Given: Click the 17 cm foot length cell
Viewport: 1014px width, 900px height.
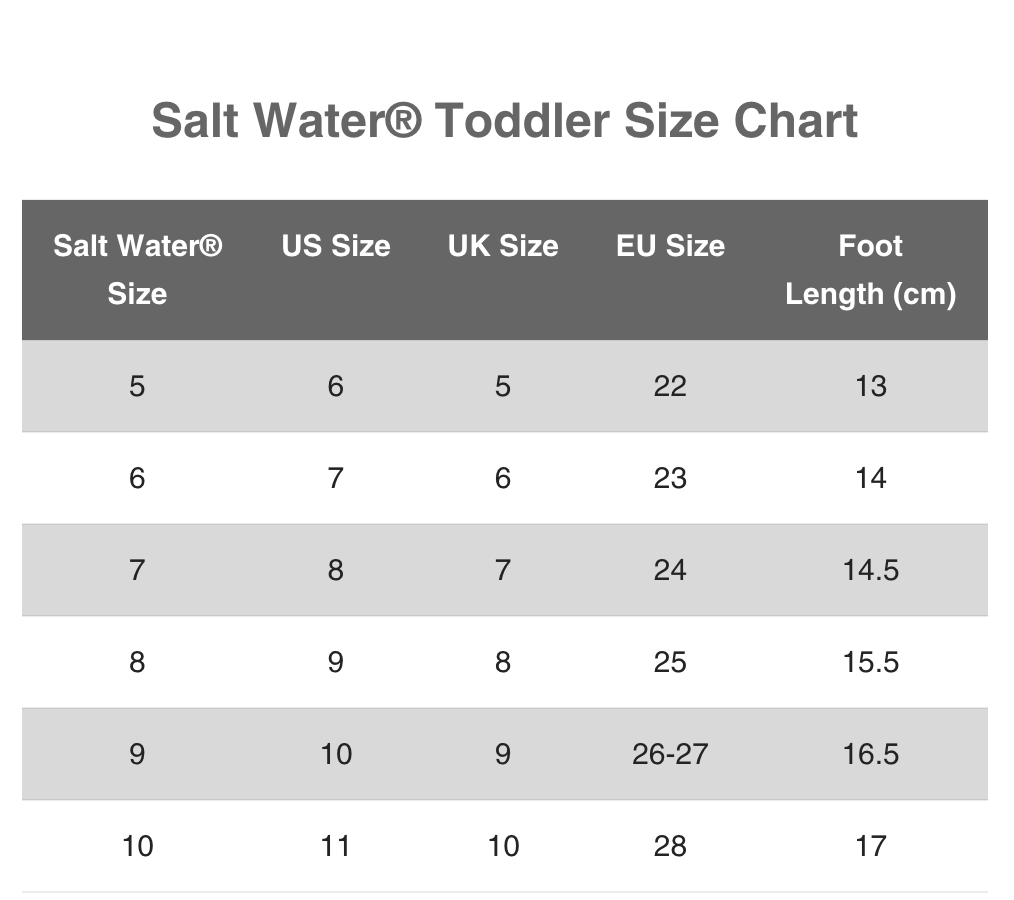Looking at the screenshot, I should click(870, 846).
